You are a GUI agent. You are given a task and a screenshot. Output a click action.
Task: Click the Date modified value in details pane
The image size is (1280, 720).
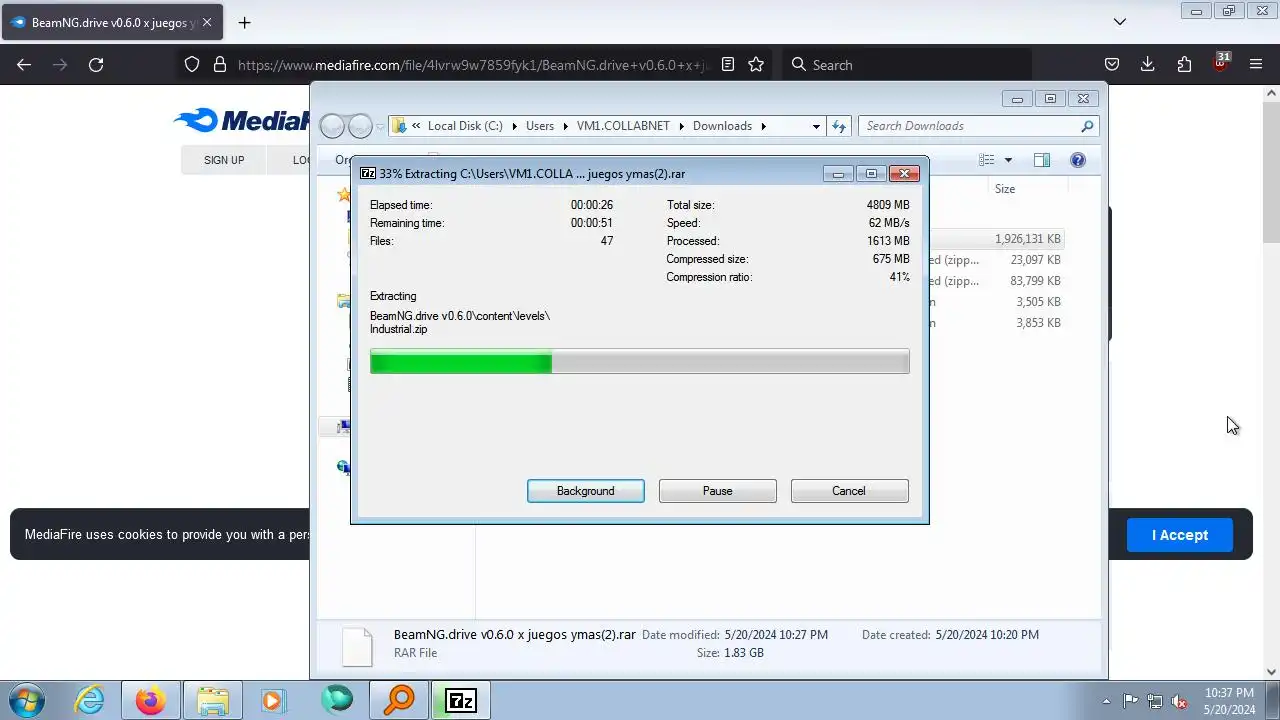[776, 635]
